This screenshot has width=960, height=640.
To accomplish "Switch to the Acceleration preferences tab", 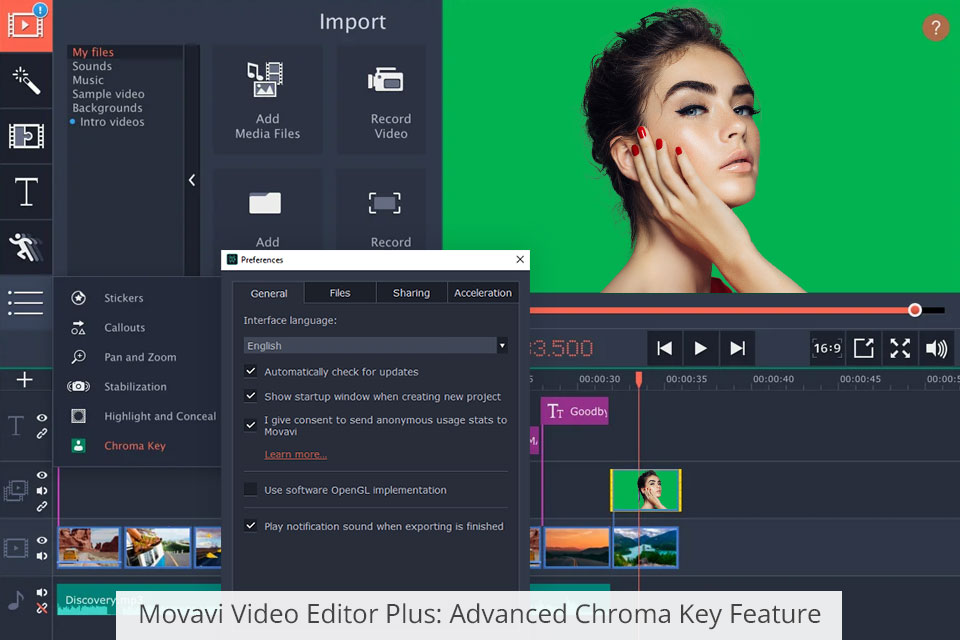I will point(483,293).
